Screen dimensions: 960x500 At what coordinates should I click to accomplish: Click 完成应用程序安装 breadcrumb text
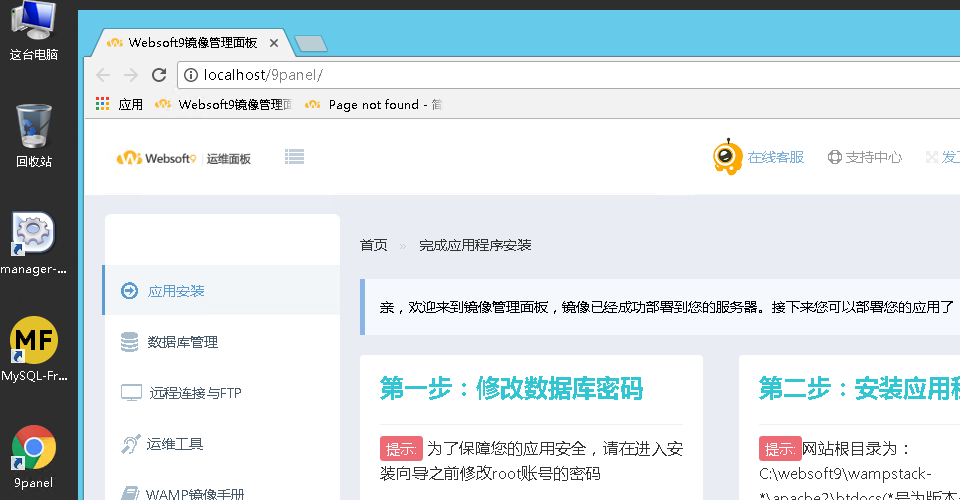pyautogui.click(x=475, y=245)
